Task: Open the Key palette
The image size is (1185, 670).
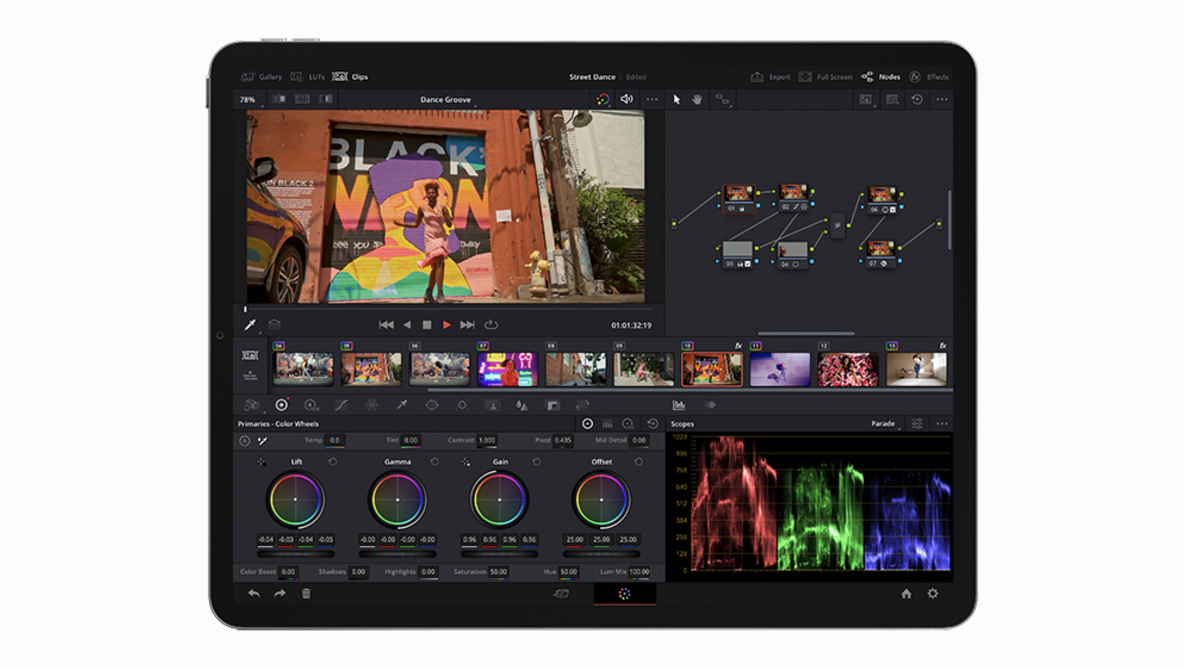Action: (x=552, y=405)
